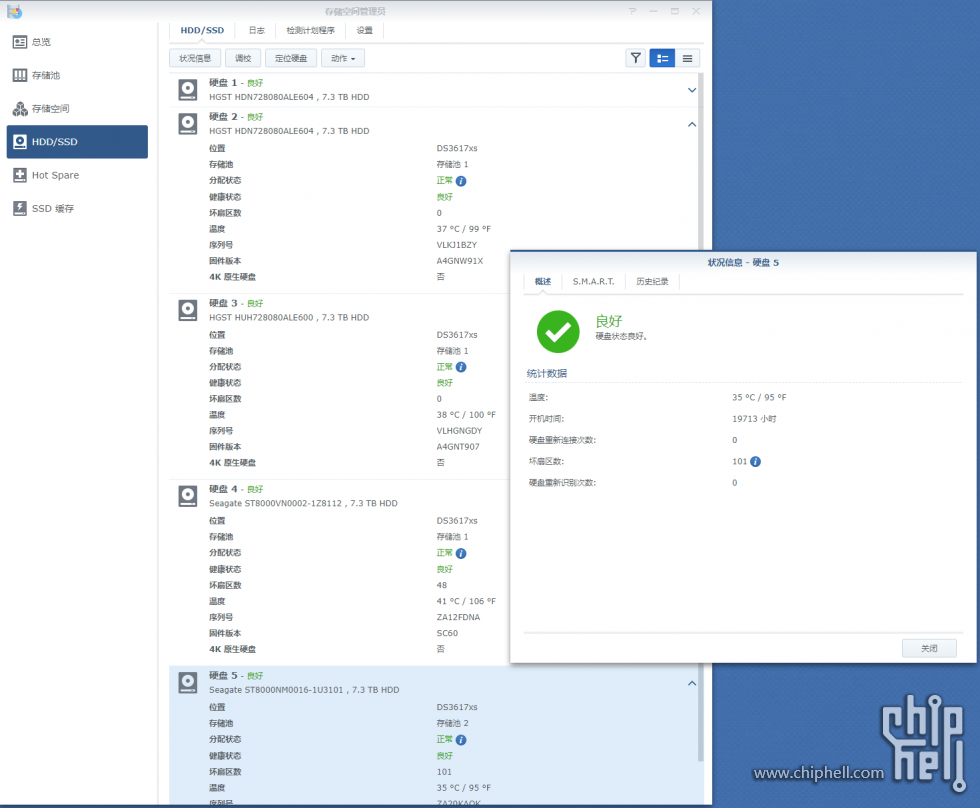Click the info icon beside 硬盘 2 分配状态
Viewport: 980px width, 808px height.
point(461,181)
